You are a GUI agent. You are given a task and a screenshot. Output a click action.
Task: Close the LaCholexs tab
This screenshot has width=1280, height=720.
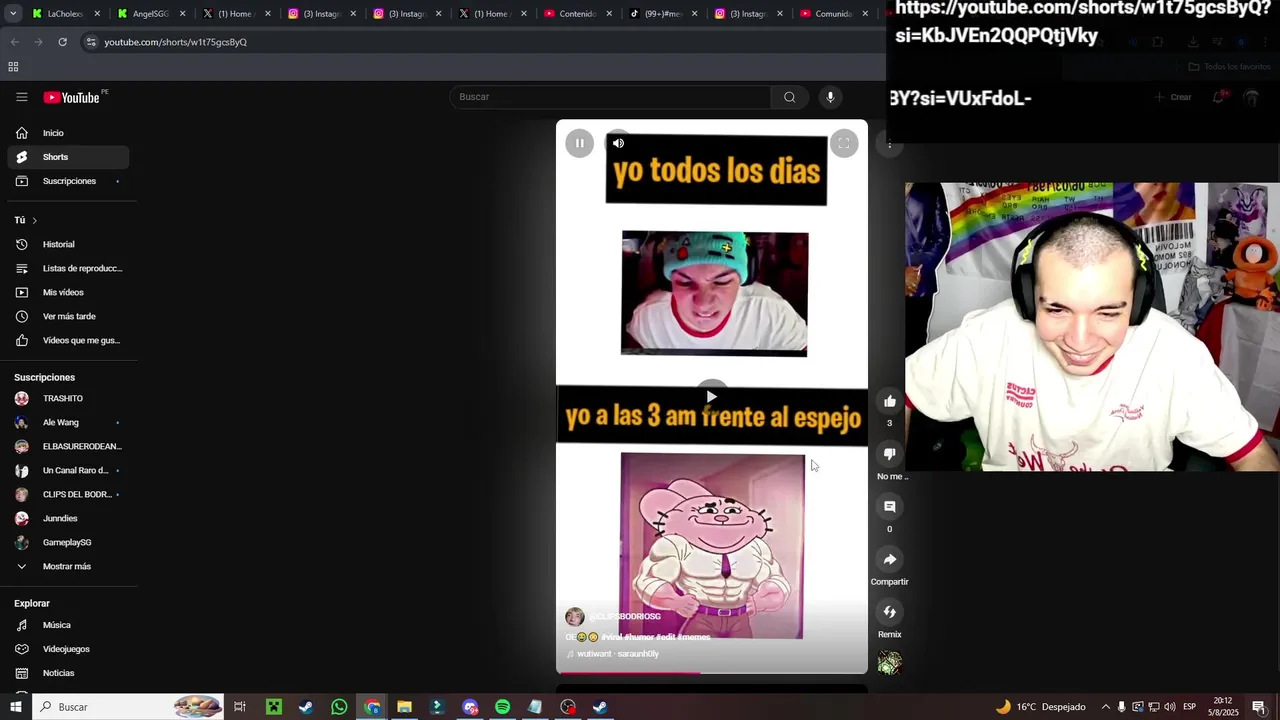(97, 14)
